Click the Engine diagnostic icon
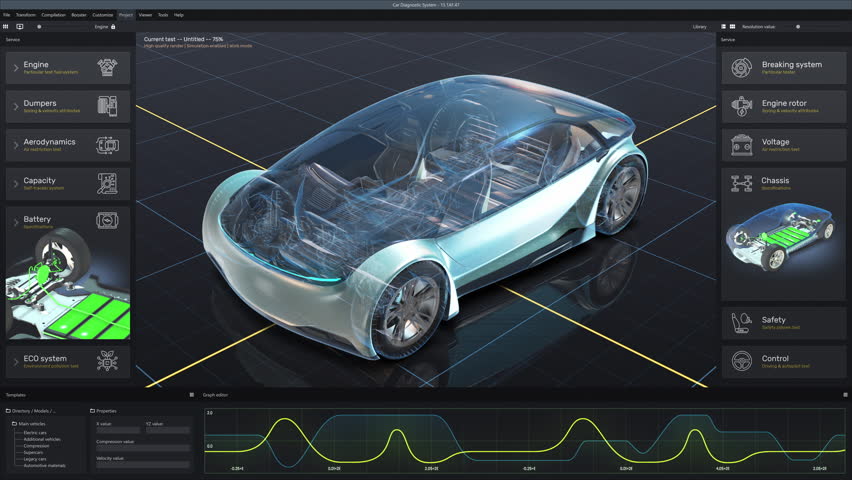 (x=106, y=68)
